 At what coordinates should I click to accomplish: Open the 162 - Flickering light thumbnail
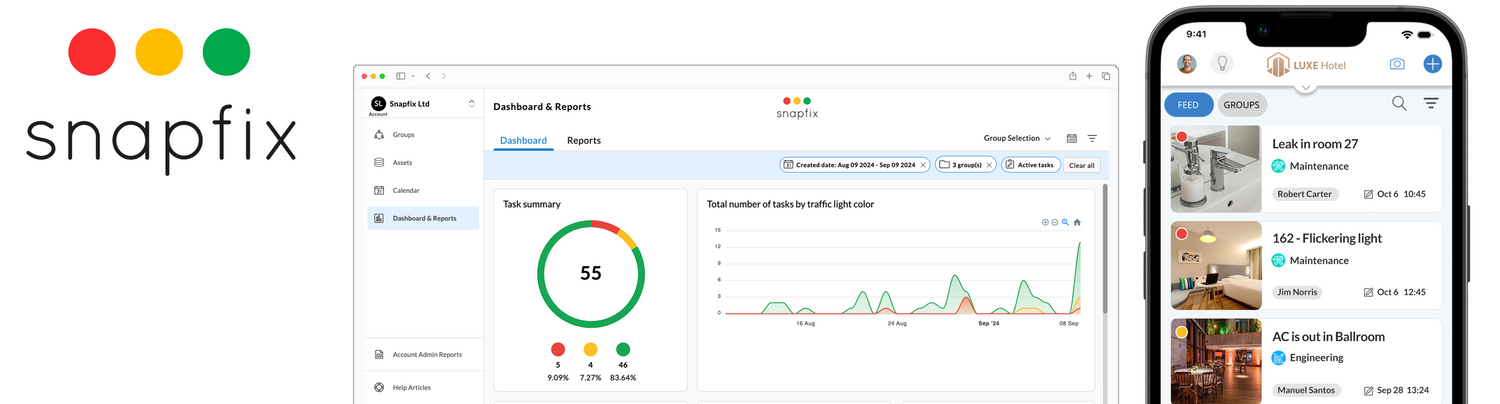(x=1216, y=265)
